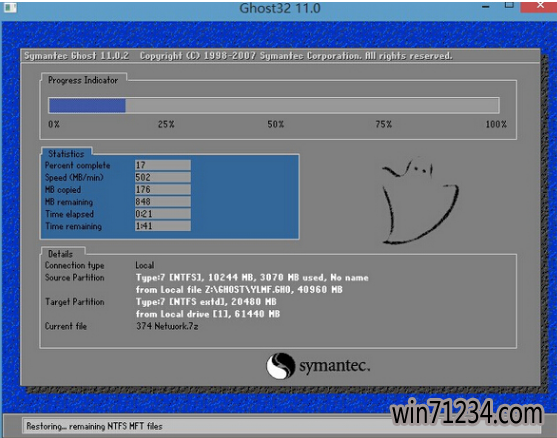The height and width of the screenshot is (438, 557).
Task: Click the Ghost mascot drawing
Action: coord(420,201)
